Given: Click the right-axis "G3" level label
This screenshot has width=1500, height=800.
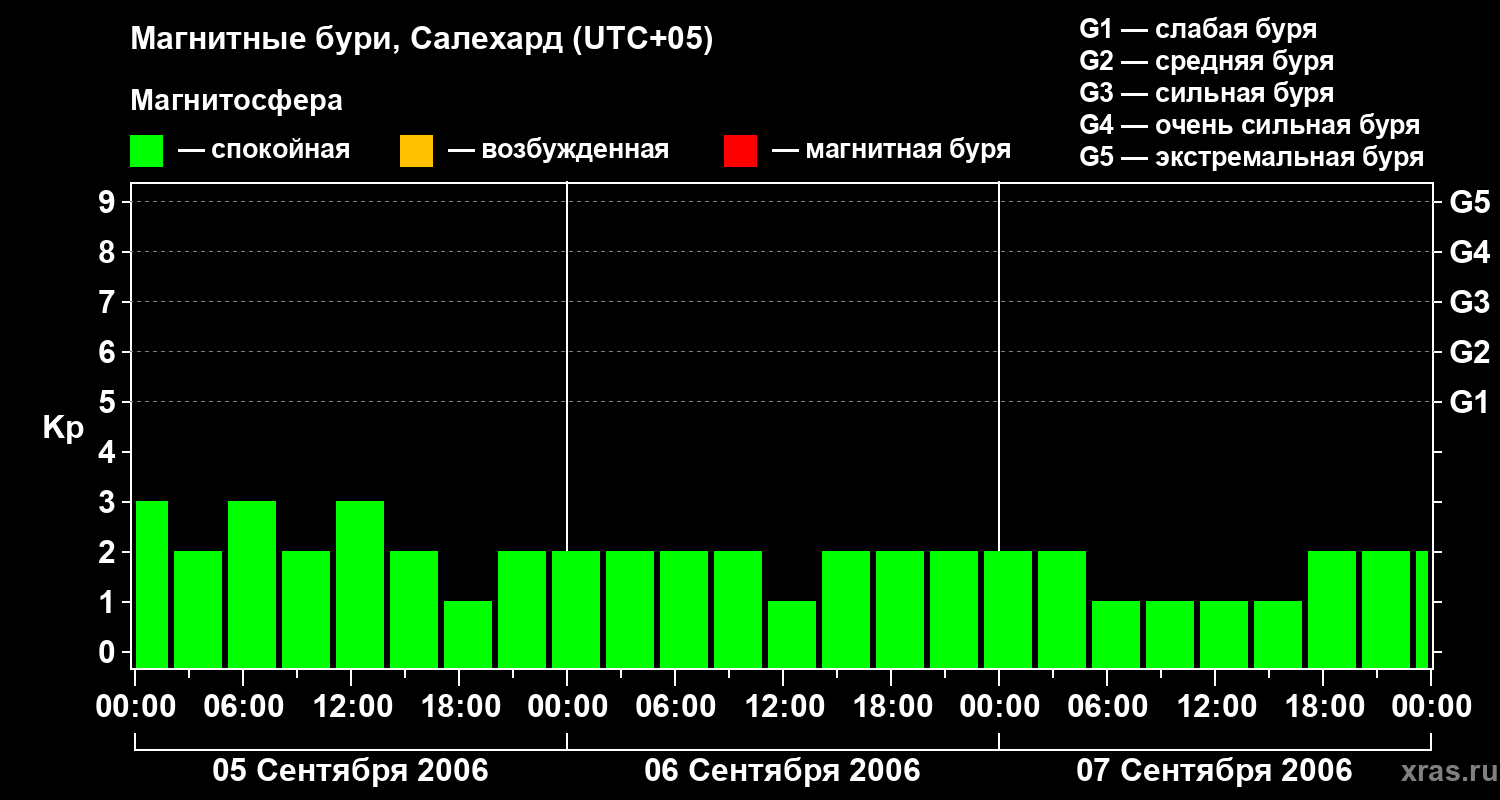Looking at the screenshot, I should (1469, 302).
